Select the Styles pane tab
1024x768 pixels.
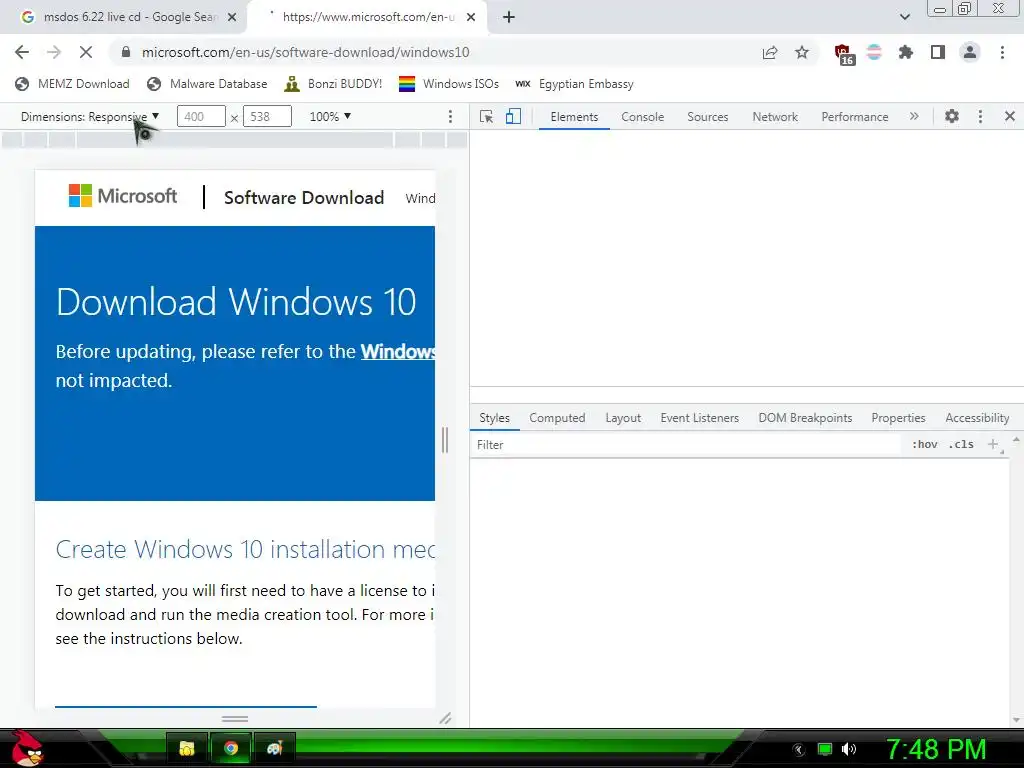[x=494, y=418]
